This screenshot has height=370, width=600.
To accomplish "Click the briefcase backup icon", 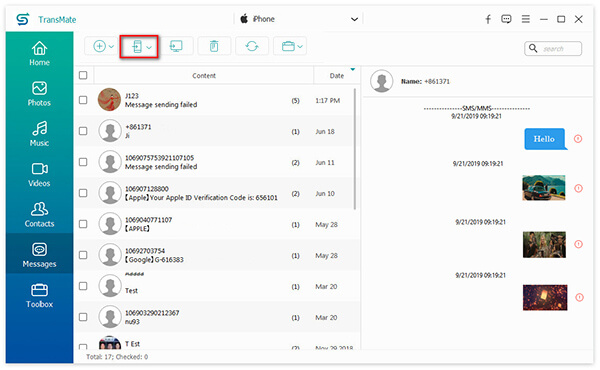I will 288,46.
